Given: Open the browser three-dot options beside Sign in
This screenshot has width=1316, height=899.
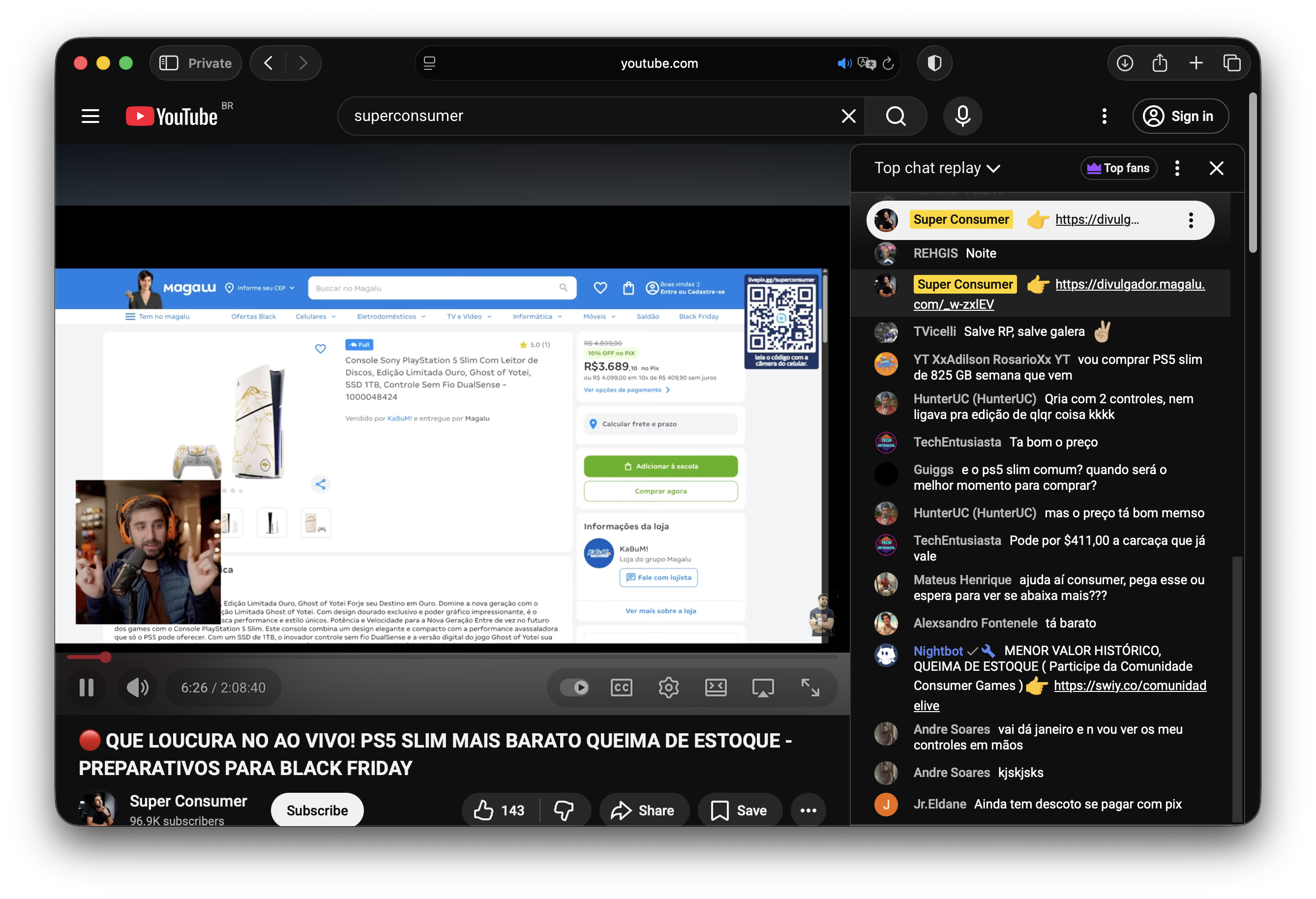Looking at the screenshot, I should pos(1103,116).
